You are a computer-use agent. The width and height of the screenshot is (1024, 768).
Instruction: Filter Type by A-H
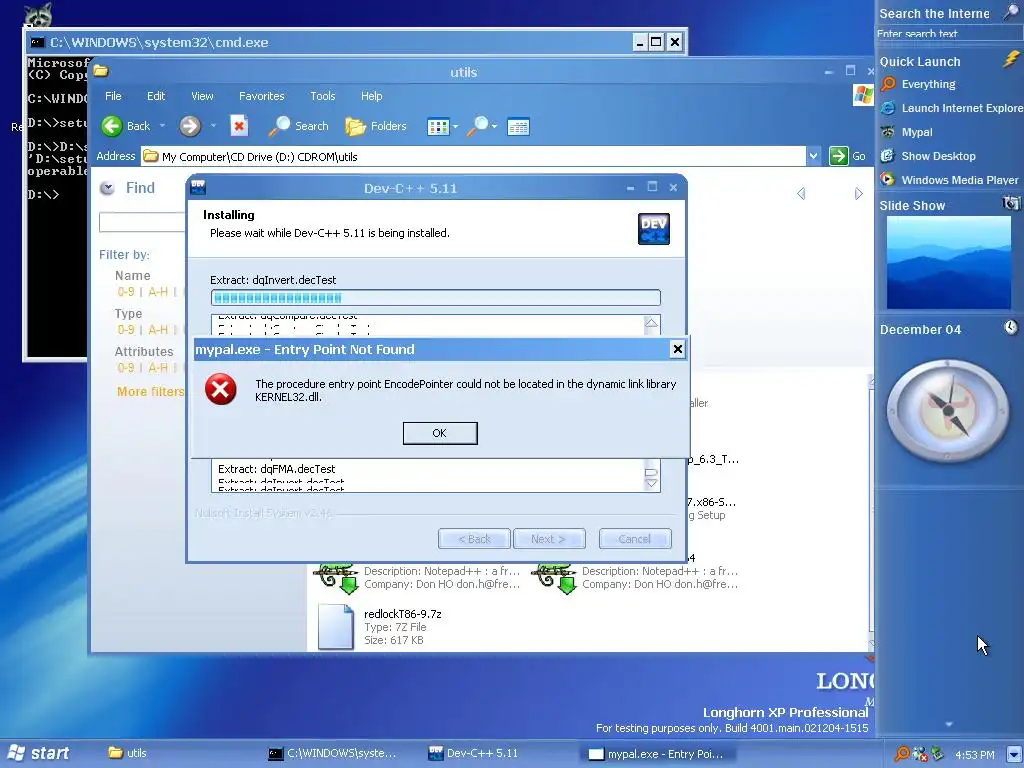point(158,330)
